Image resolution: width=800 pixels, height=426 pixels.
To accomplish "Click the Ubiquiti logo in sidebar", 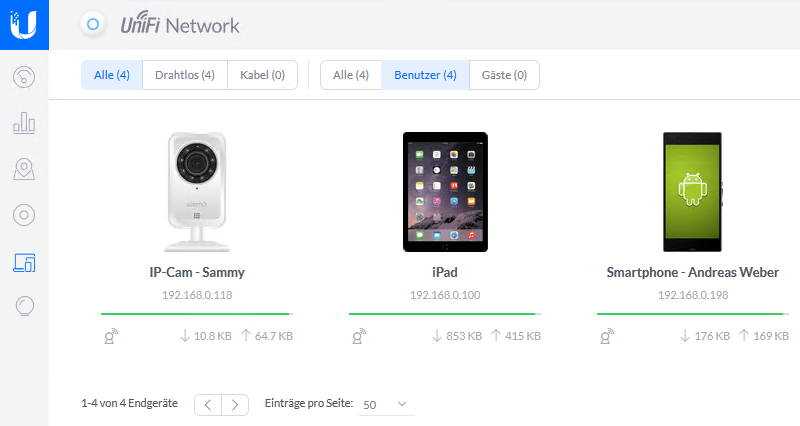I will click(x=24, y=24).
